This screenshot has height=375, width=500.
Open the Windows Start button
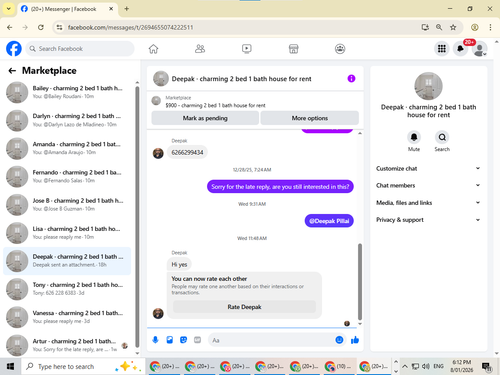tap(10, 366)
